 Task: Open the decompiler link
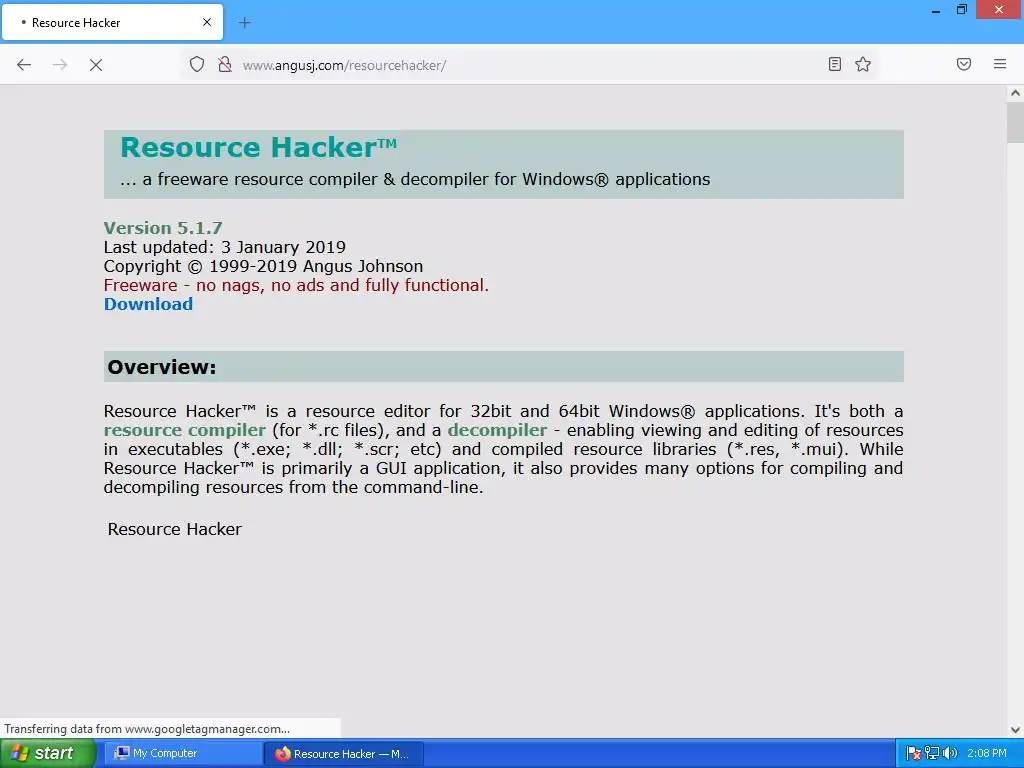(x=497, y=430)
